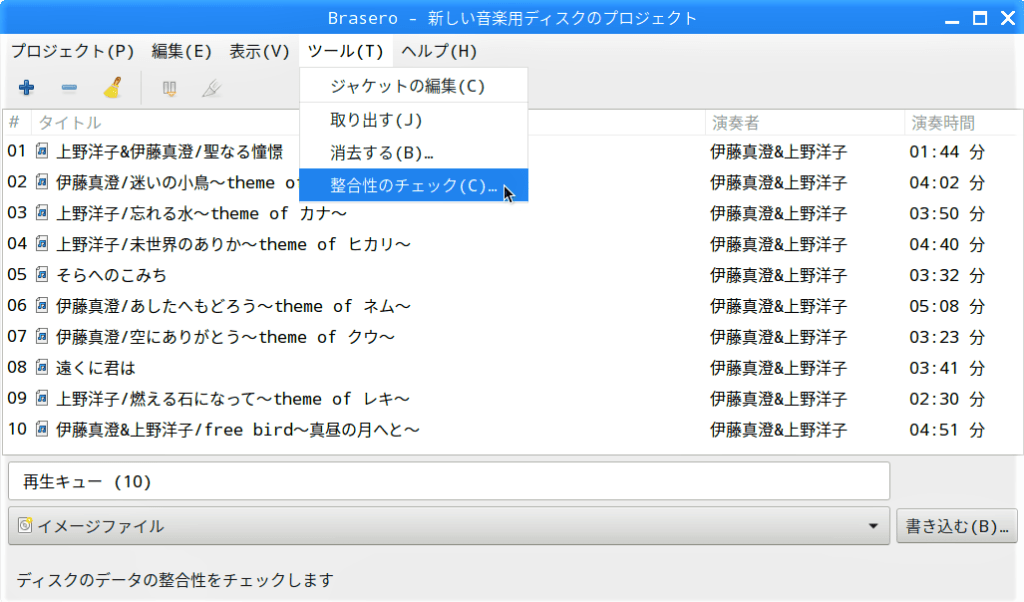Click the pause-insert toolbar icon
This screenshot has height=602, width=1024.
169,88
